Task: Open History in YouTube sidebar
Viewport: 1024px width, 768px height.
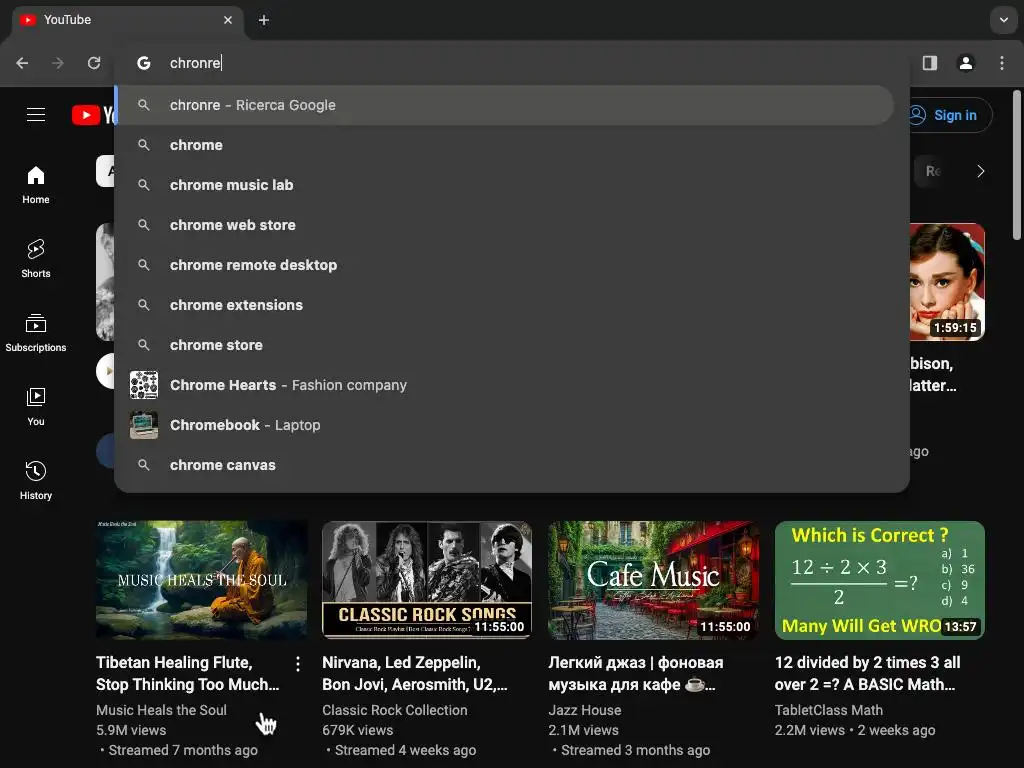Action: pos(36,480)
